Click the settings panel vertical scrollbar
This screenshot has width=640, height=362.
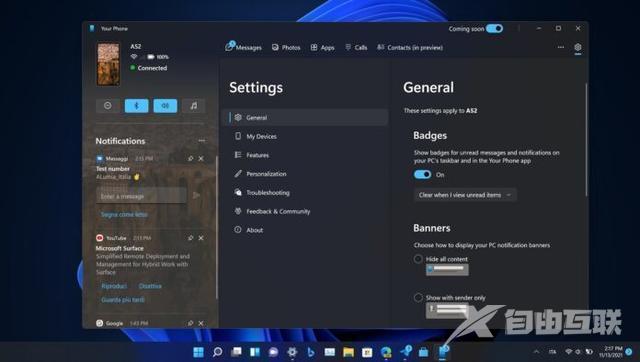coord(587,139)
